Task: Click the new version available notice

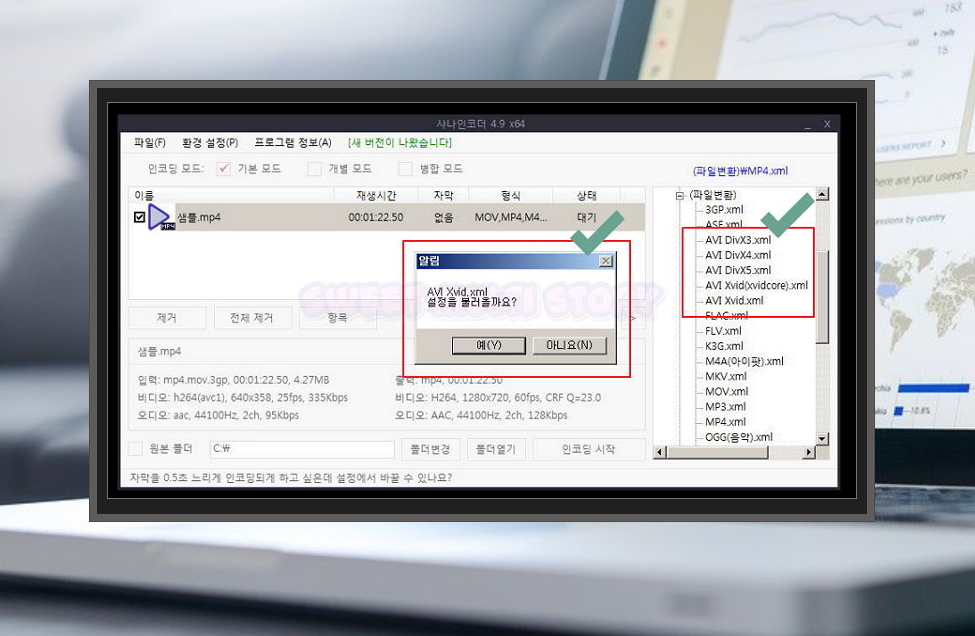Action: pos(400,143)
